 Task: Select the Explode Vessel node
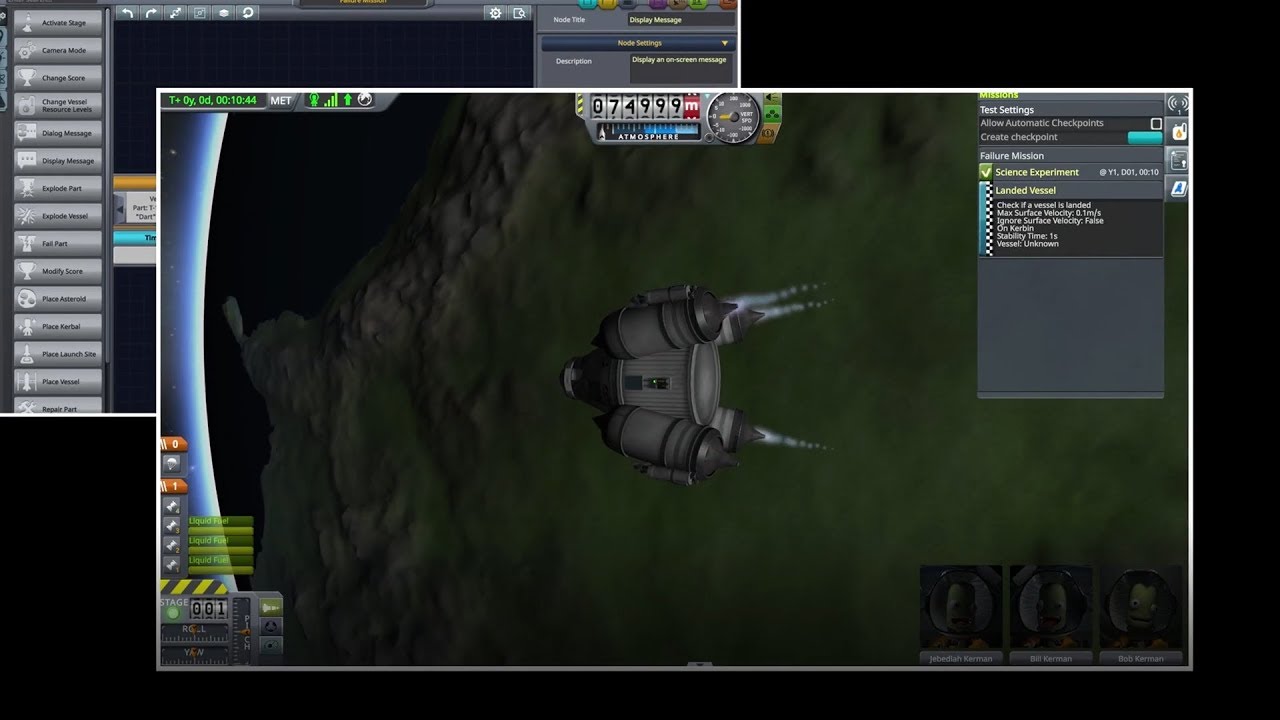(x=58, y=216)
